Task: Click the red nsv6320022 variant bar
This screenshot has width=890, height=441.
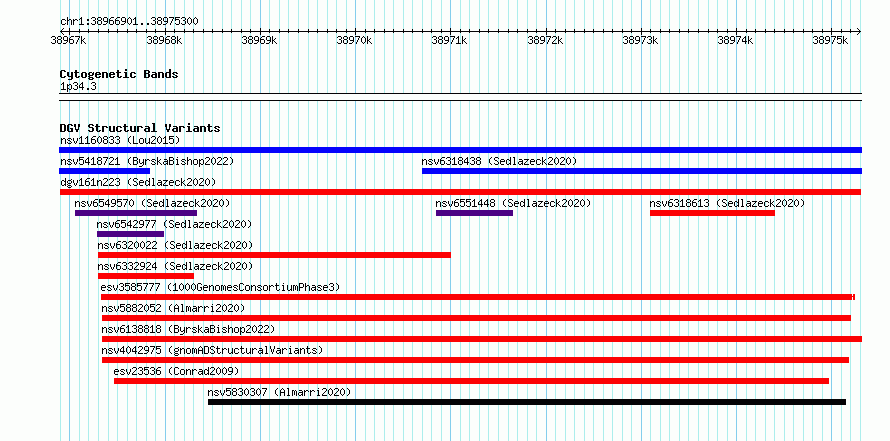Action: (x=274, y=255)
